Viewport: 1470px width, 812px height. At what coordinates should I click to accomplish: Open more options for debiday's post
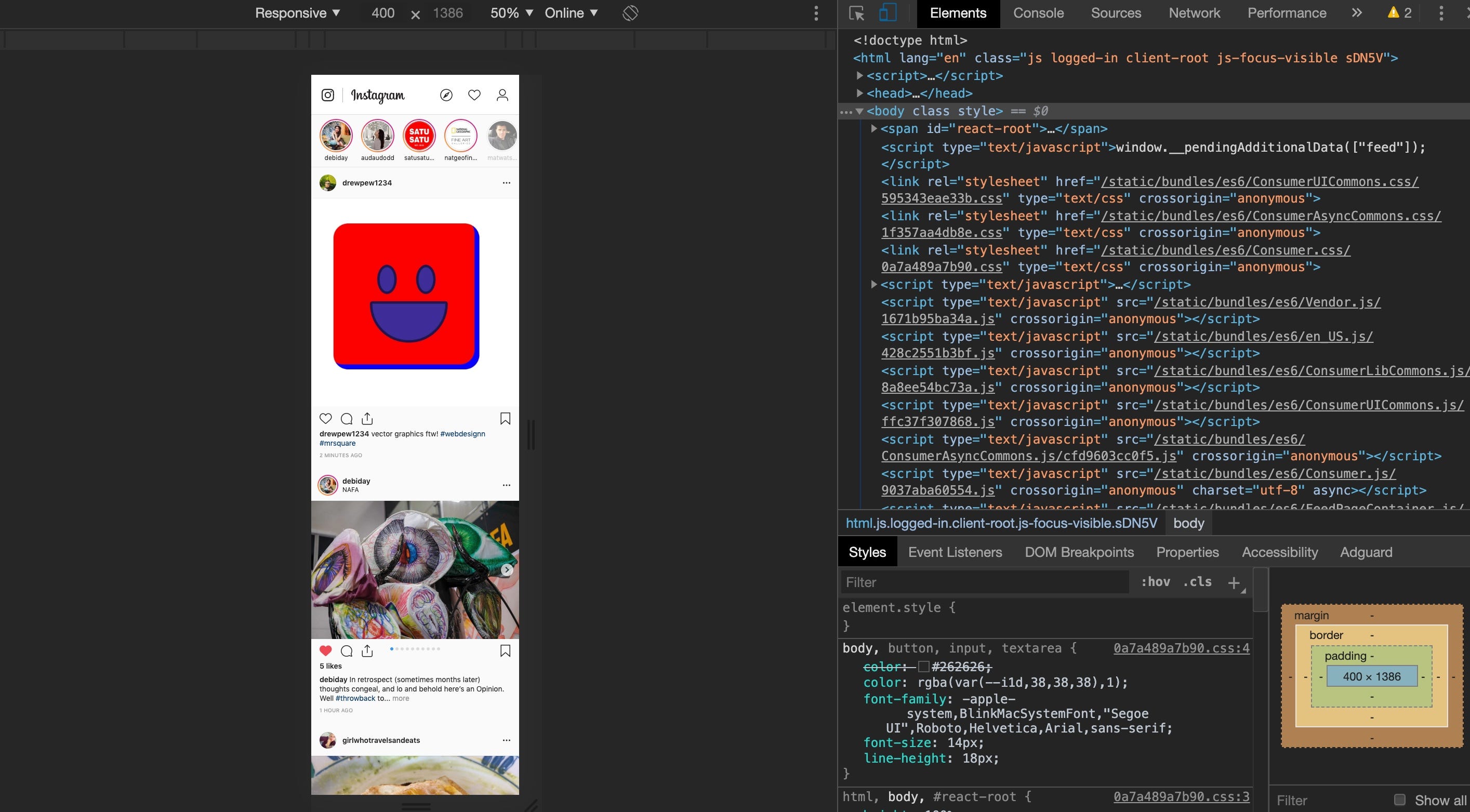(x=506, y=485)
